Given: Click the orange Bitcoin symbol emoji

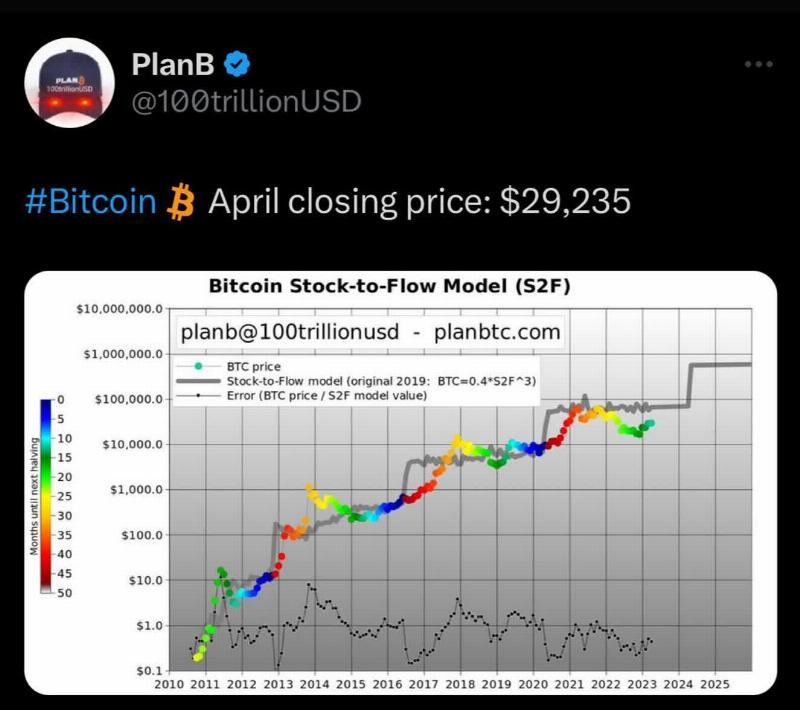Looking at the screenshot, I should pos(182,202).
